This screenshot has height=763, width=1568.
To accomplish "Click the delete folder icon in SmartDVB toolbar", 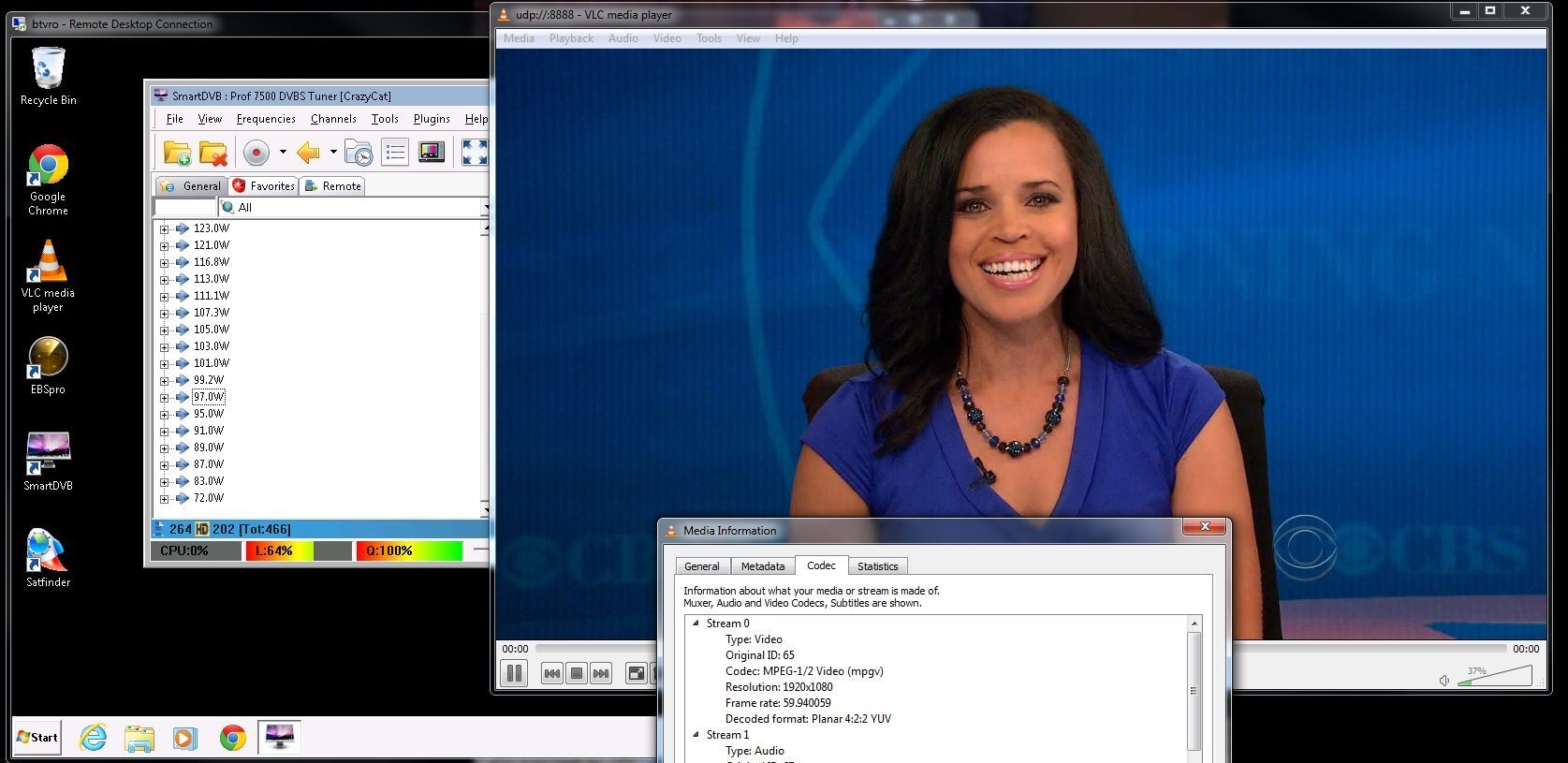I will [213, 153].
